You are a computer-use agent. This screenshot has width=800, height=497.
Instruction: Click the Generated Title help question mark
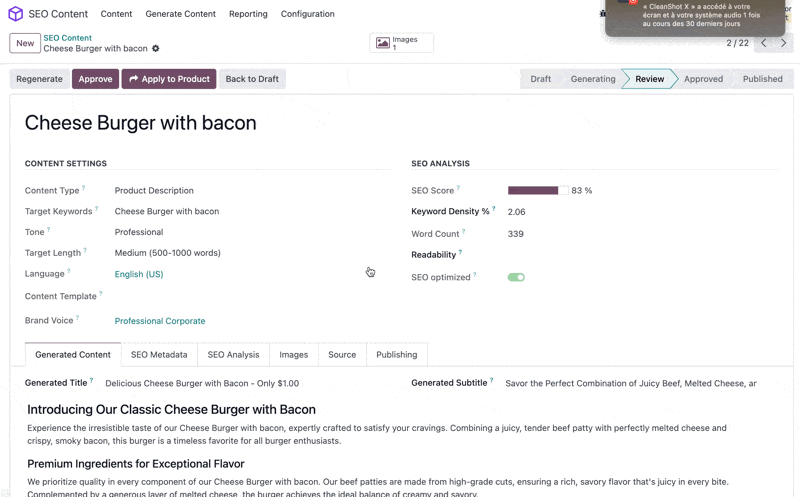(x=91, y=381)
